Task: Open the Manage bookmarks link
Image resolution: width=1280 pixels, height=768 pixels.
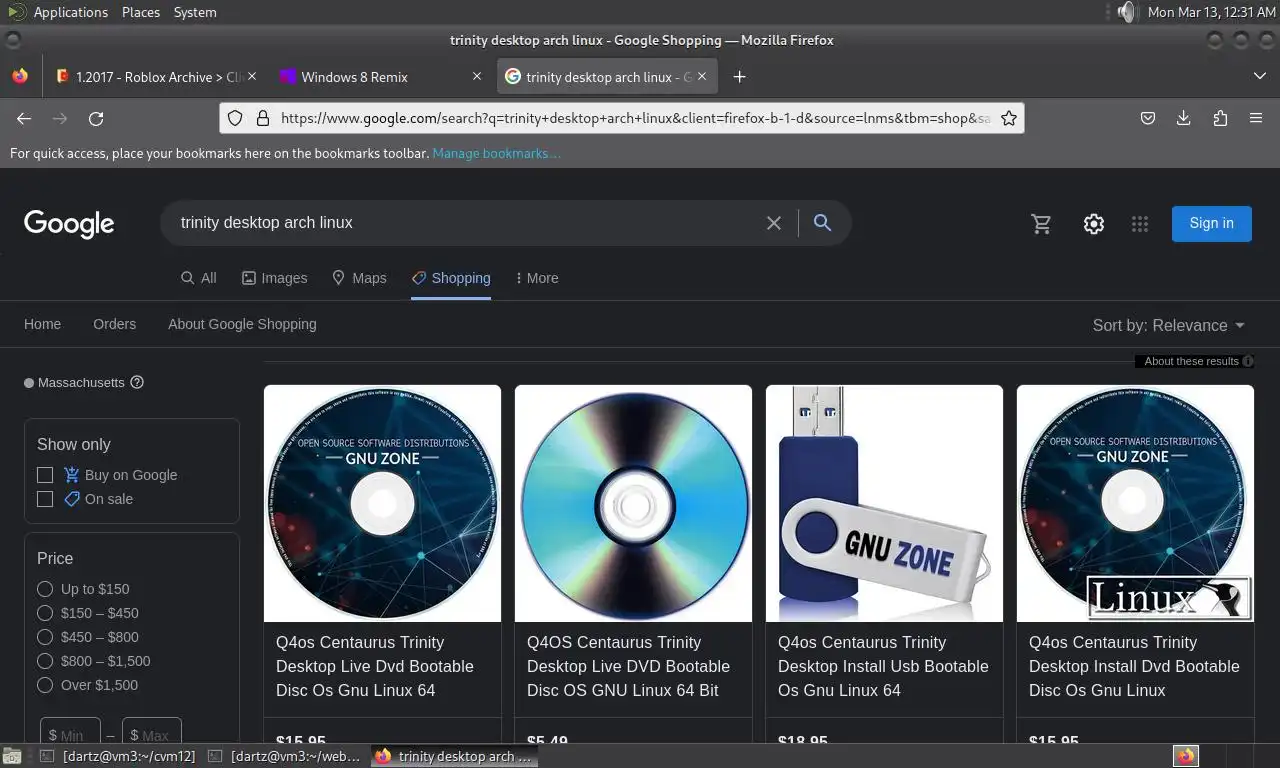Action: coord(496,153)
